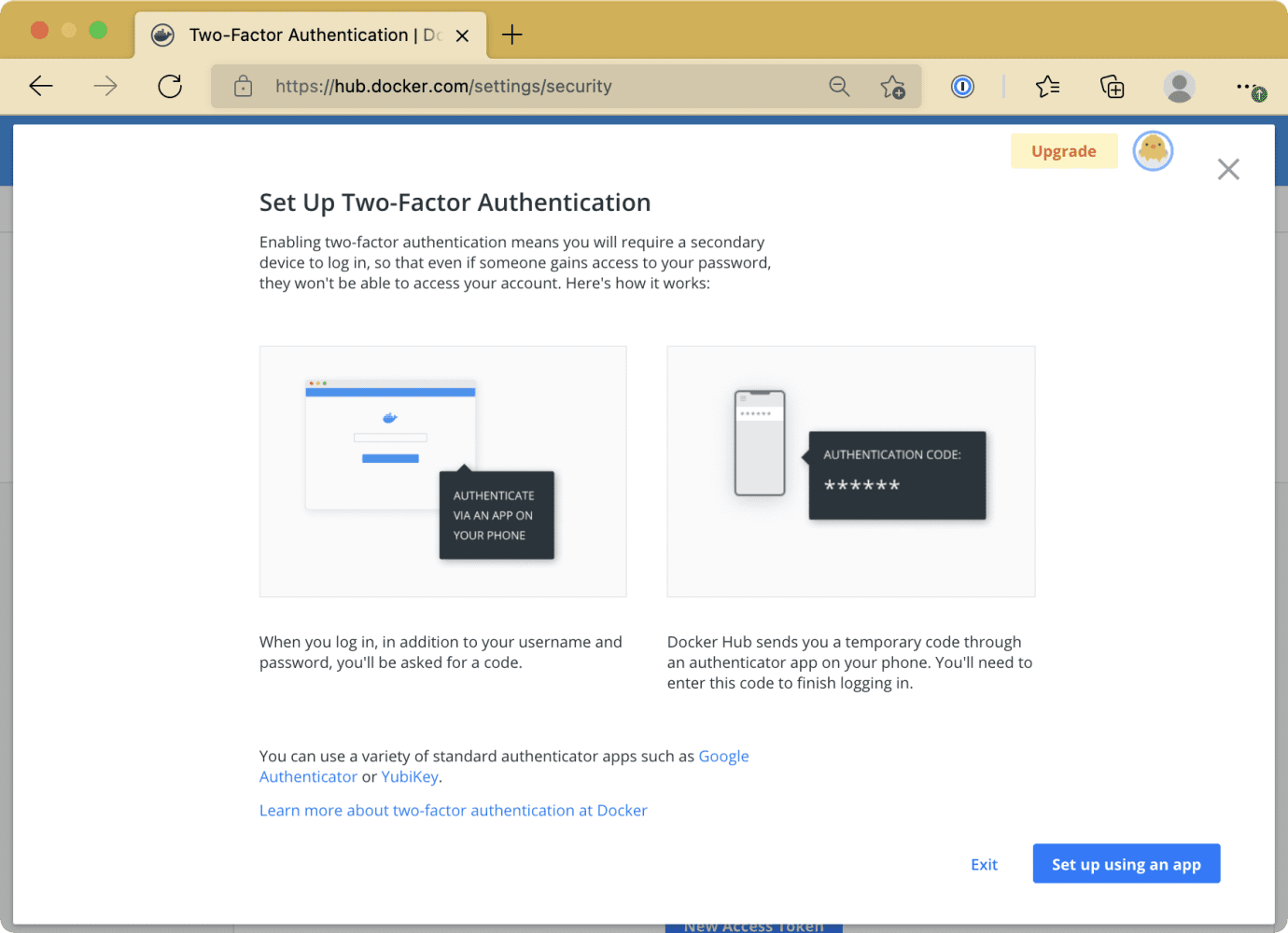
Task: Click the Docker favicon in the tab
Action: (x=163, y=35)
